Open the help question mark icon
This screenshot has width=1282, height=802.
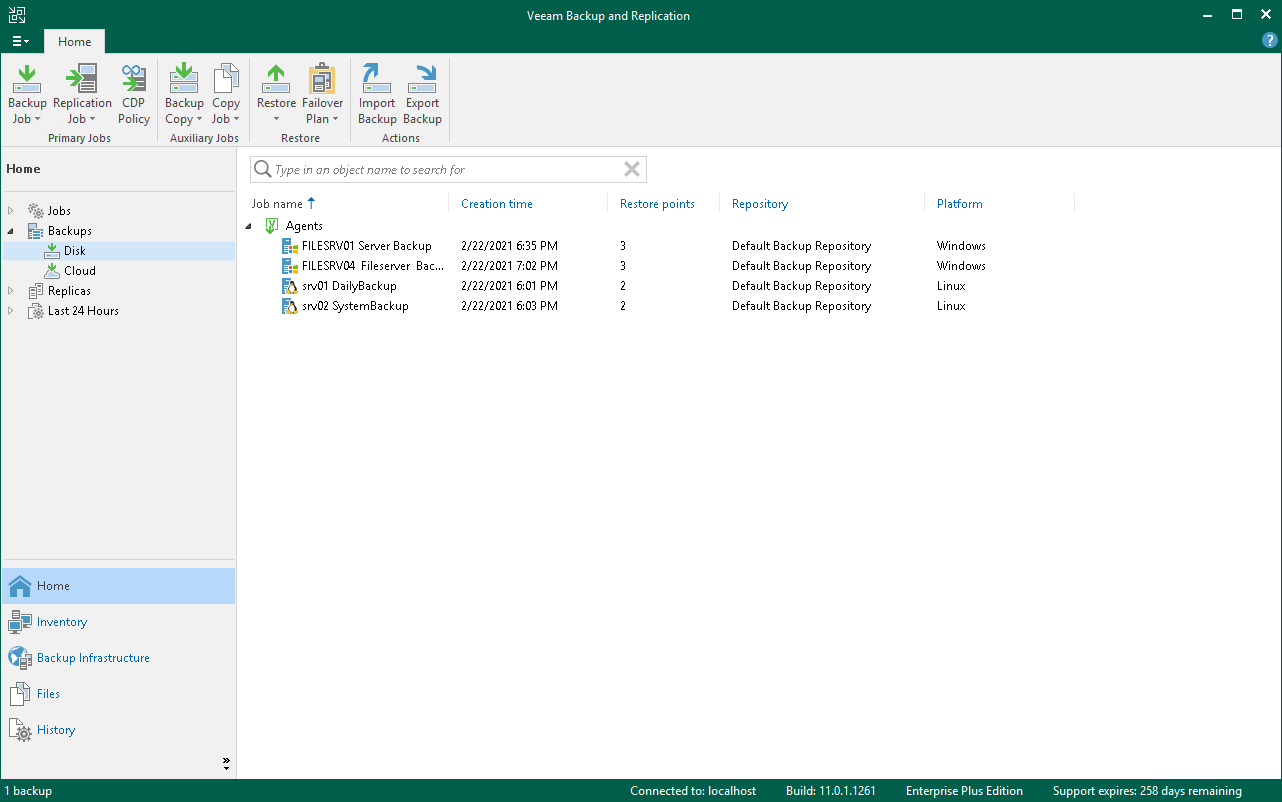coord(1270,41)
